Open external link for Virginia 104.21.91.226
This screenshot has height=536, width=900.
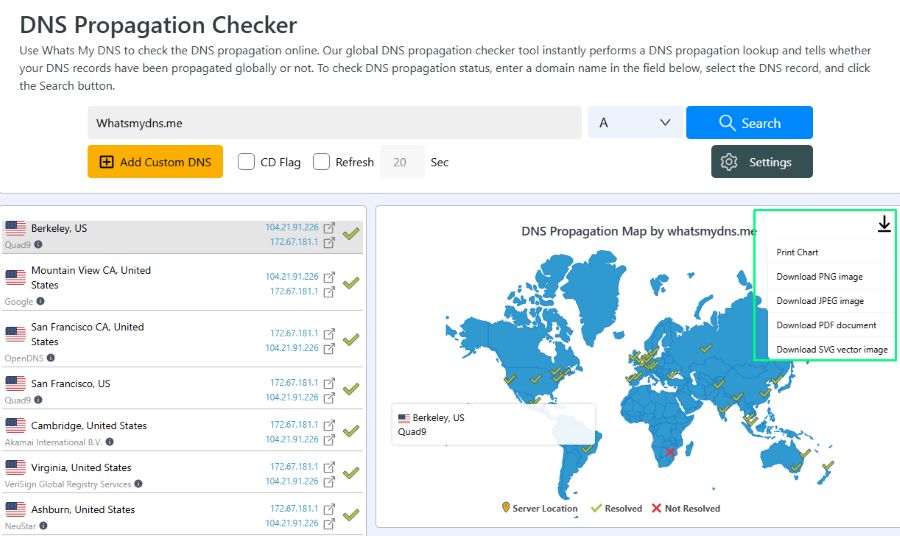pyautogui.click(x=329, y=481)
